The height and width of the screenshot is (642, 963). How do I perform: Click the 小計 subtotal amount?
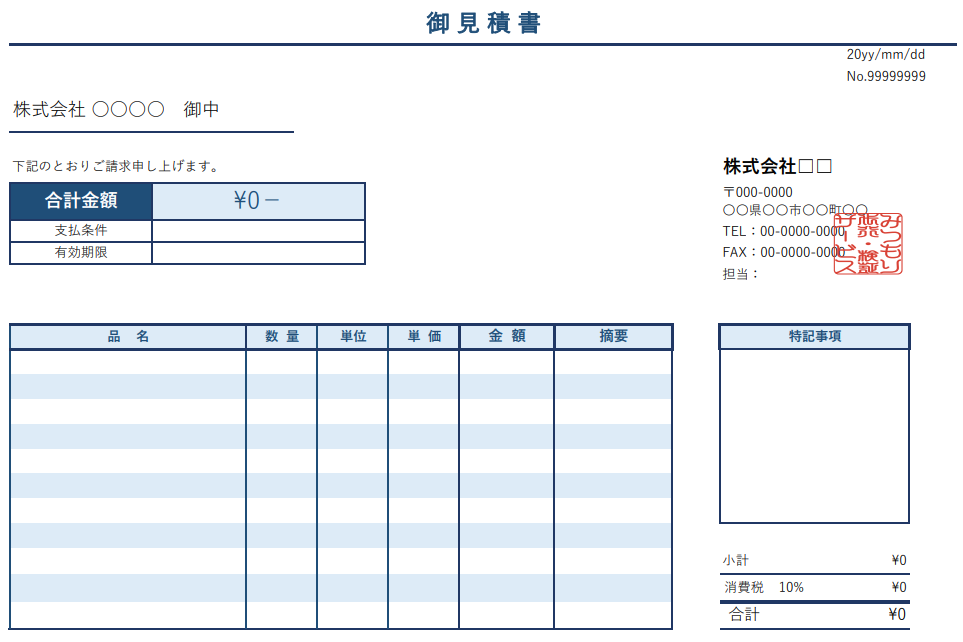(x=898, y=560)
